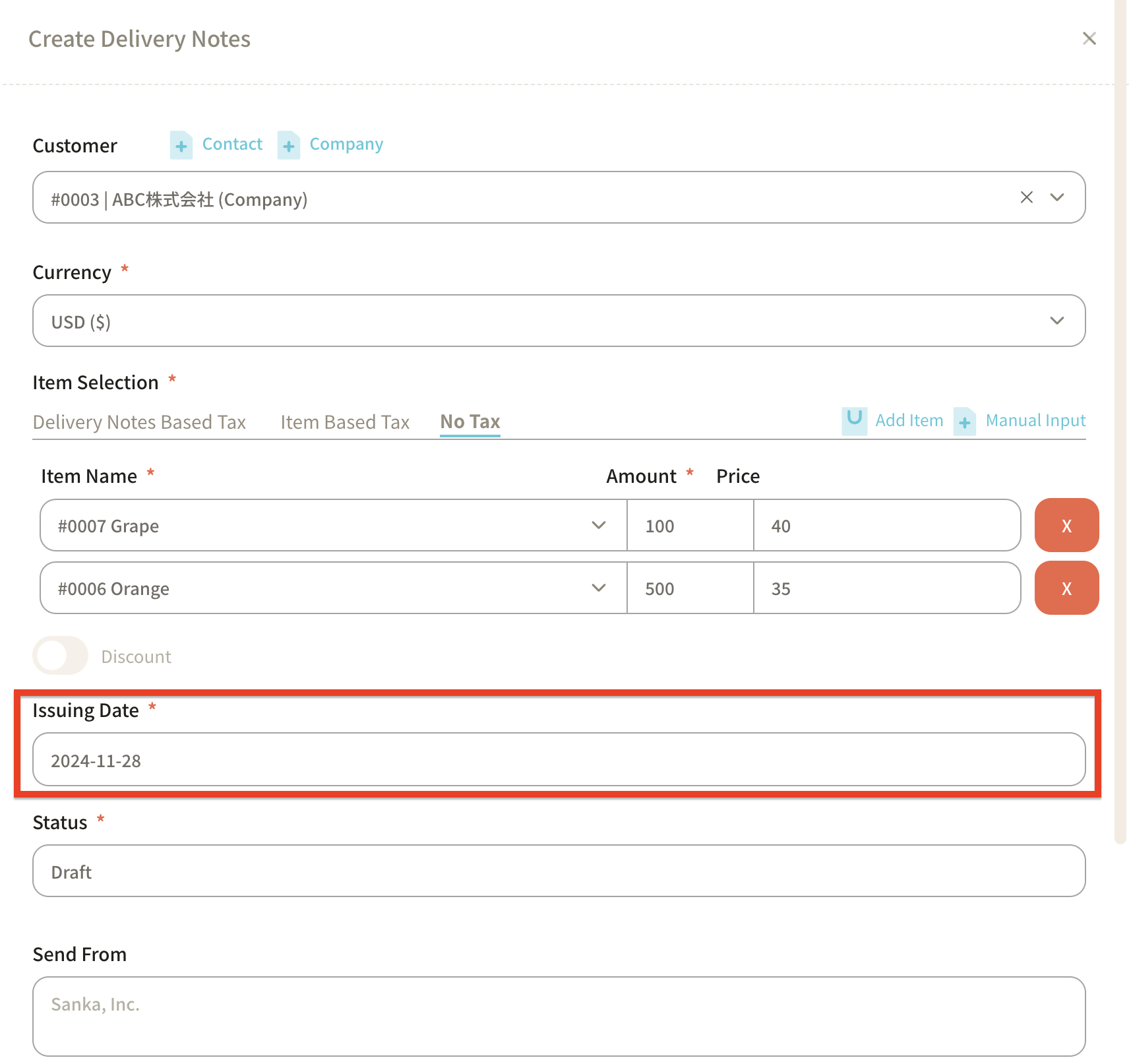The image size is (1129, 1064).
Task: Select the Item Based Tax tab
Action: 345,422
